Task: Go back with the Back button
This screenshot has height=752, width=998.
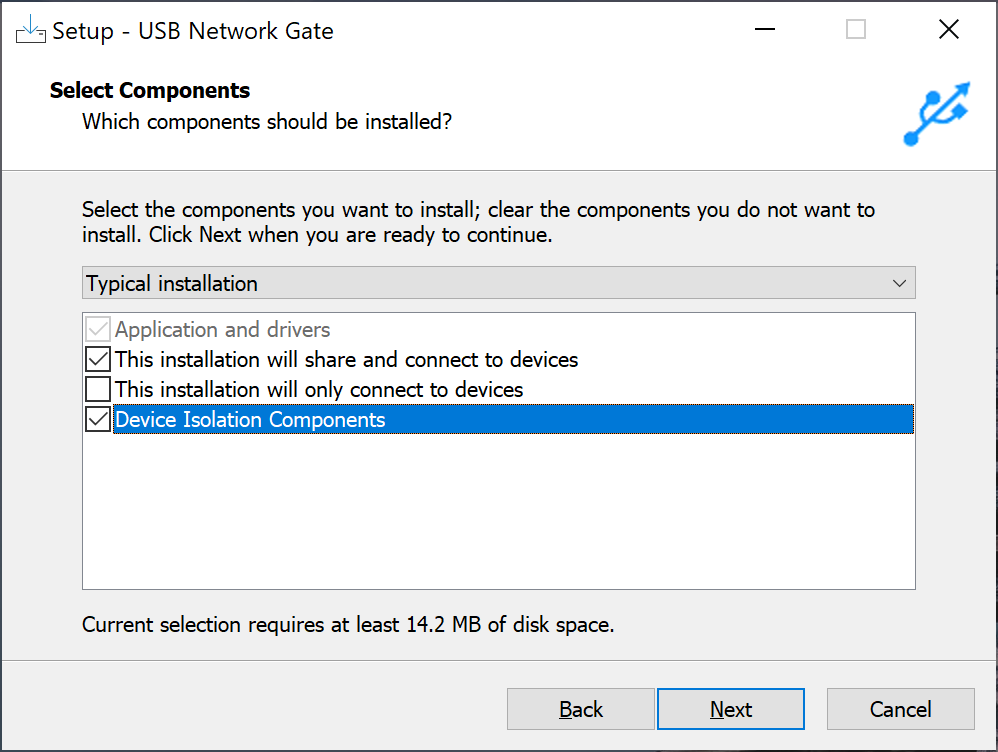Action: tap(581, 709)
